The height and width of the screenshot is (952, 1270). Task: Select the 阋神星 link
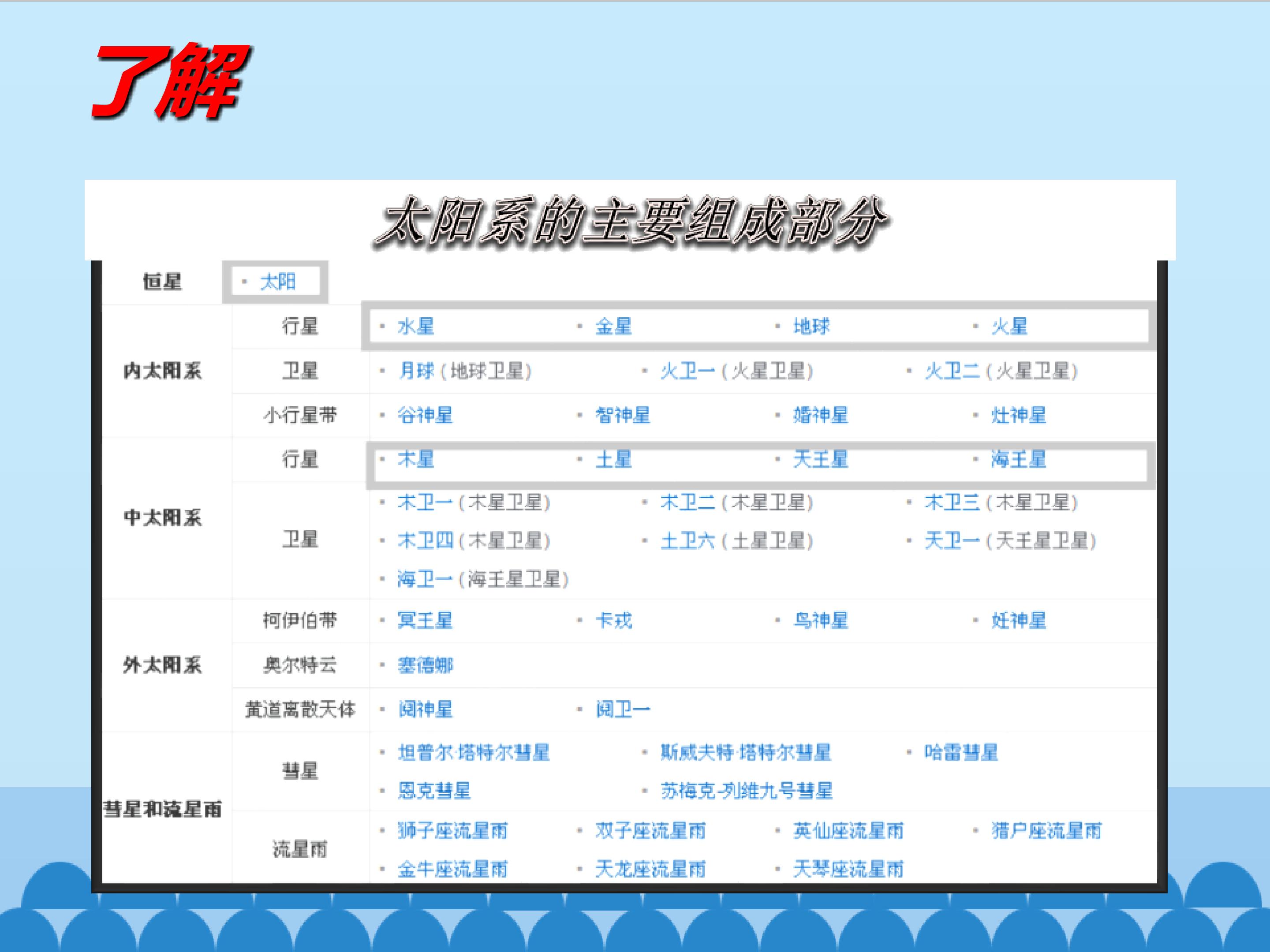[425, 710]
